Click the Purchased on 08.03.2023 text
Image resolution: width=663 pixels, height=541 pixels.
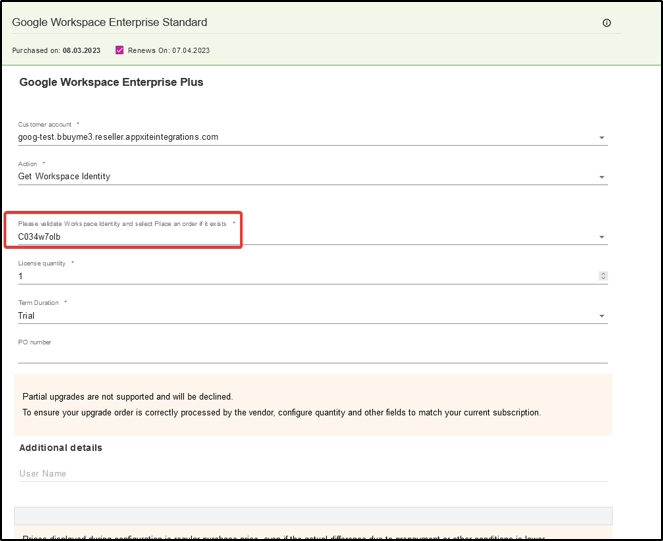point(56,50)
